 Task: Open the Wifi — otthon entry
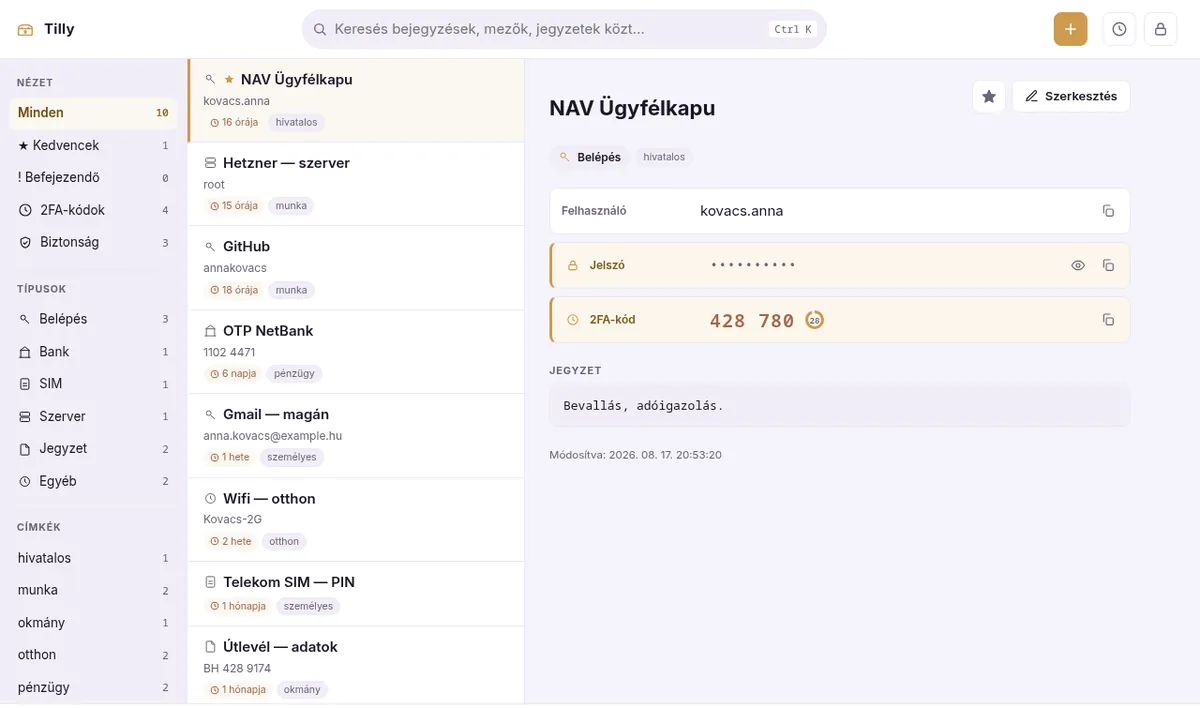click(356, 520)
